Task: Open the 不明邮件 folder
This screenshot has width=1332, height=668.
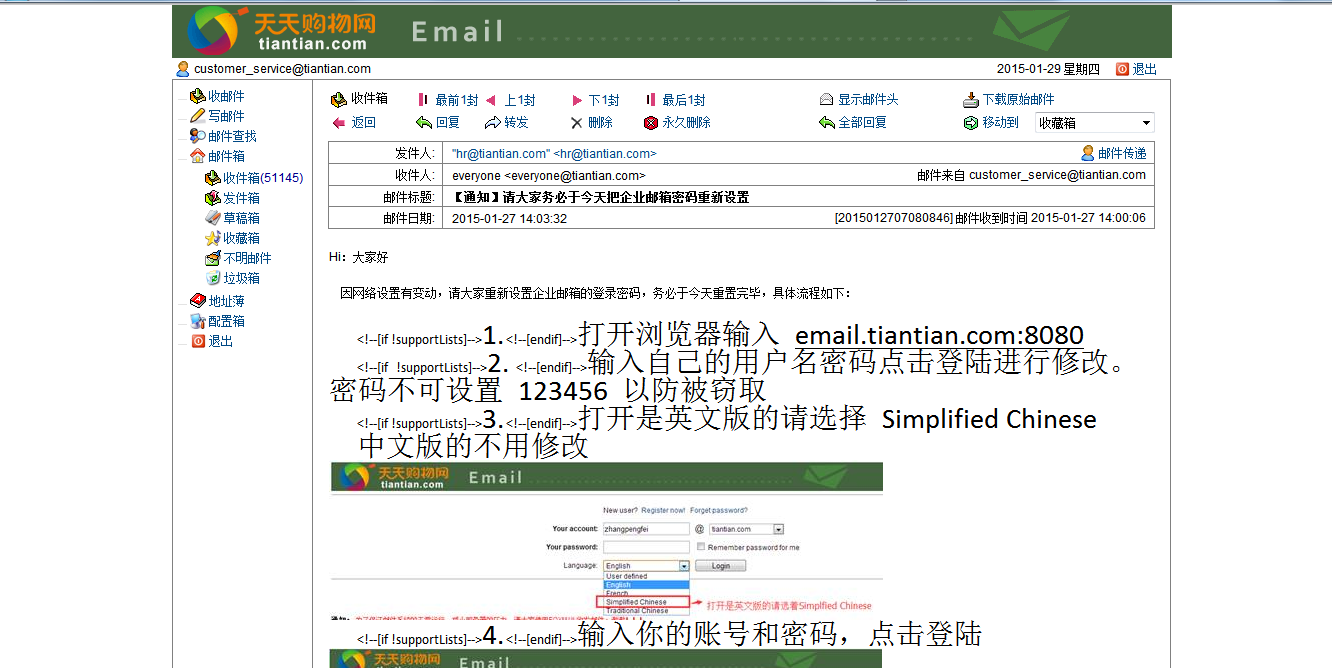Action: tap(247, 258)
